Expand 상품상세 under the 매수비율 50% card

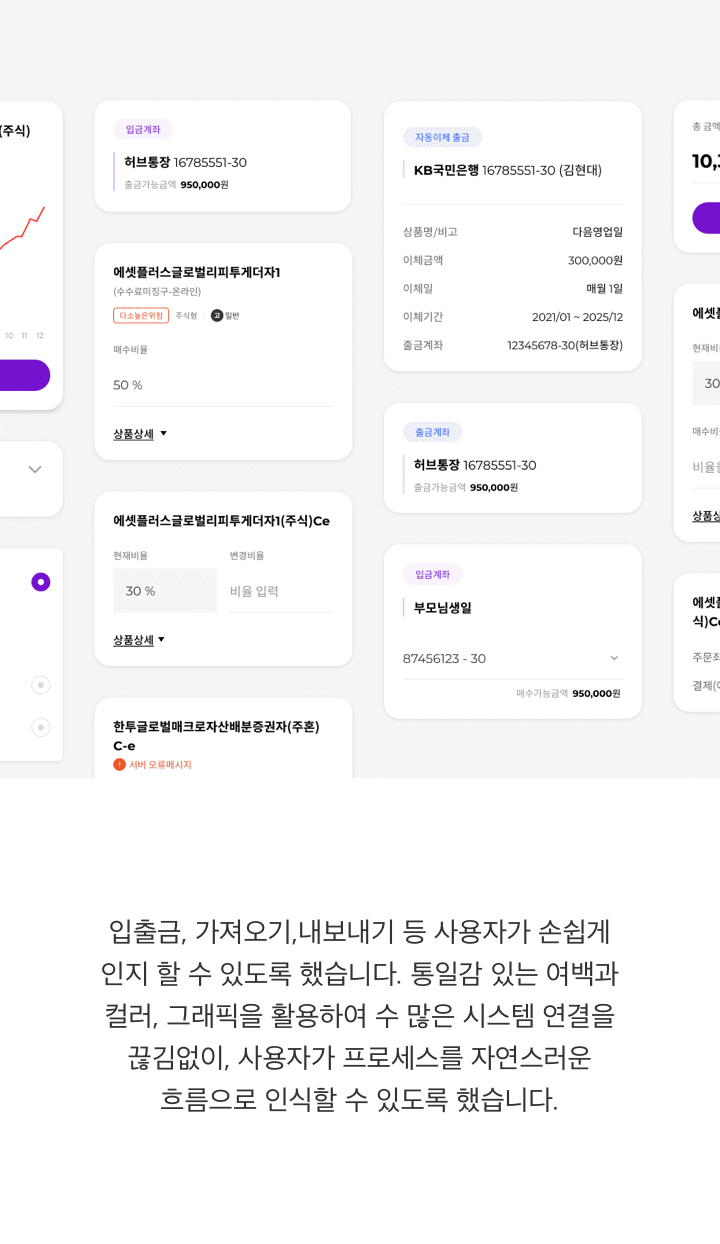[140, 434]
